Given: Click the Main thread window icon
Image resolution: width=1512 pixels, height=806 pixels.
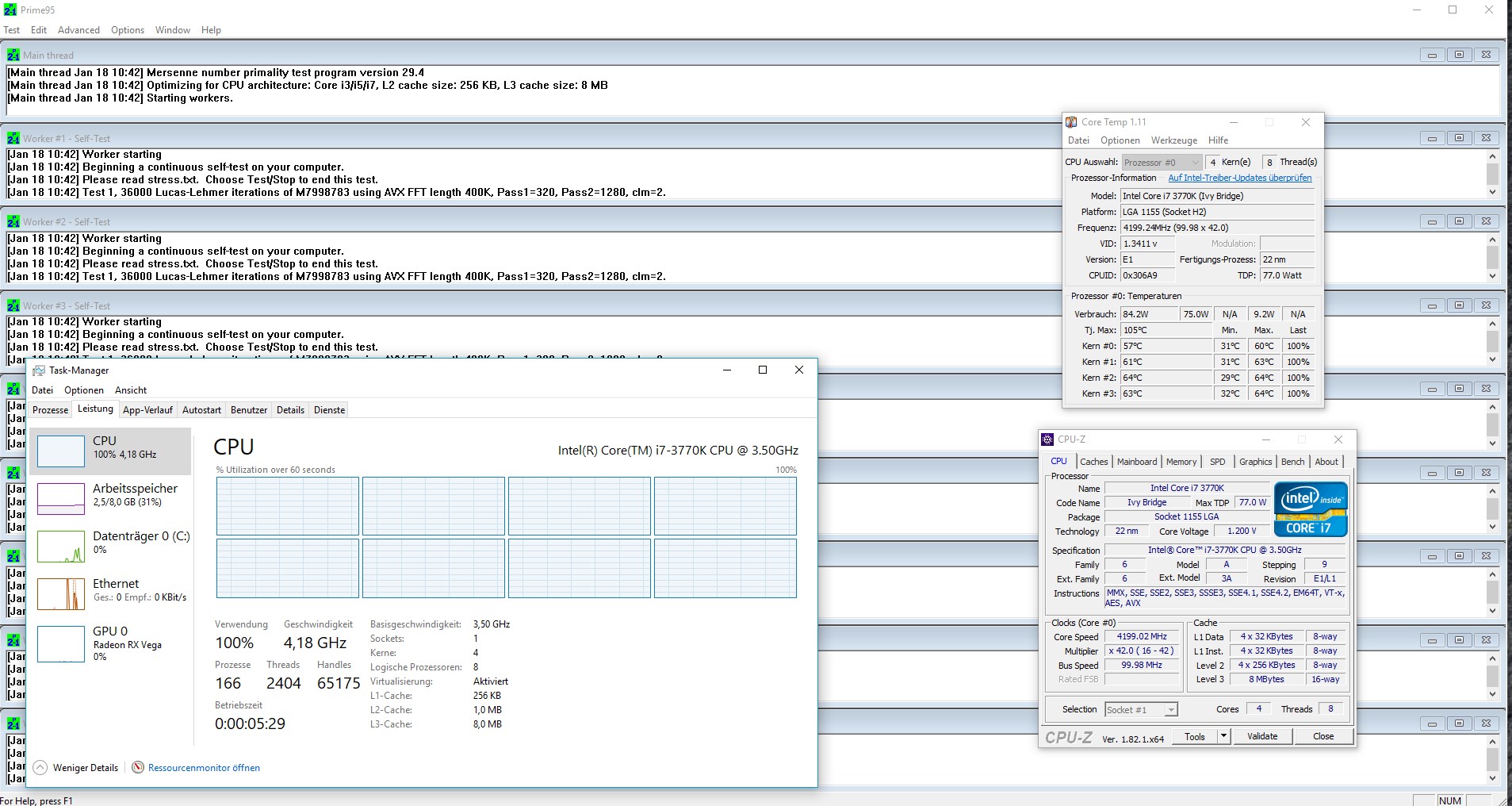Looking at the screenshot, I should pos(13,55).
